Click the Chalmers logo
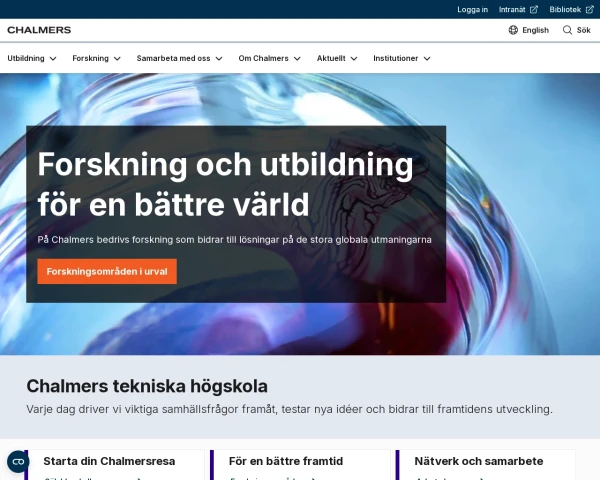Viewport: 600px width, 480px height. (x=39, y=30)
